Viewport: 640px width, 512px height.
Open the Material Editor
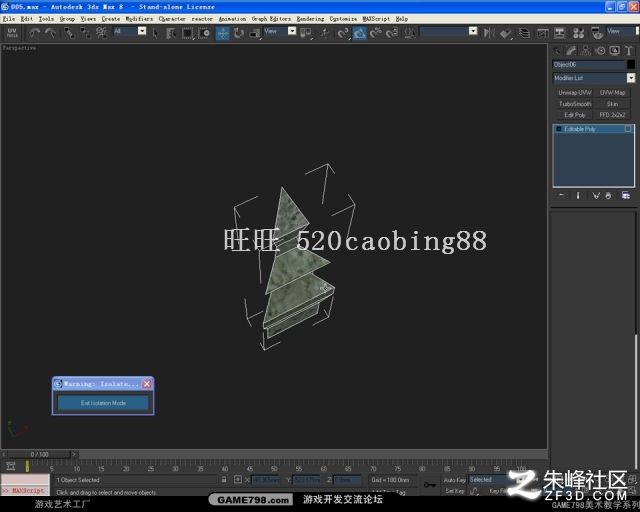[x=578, y=33]
